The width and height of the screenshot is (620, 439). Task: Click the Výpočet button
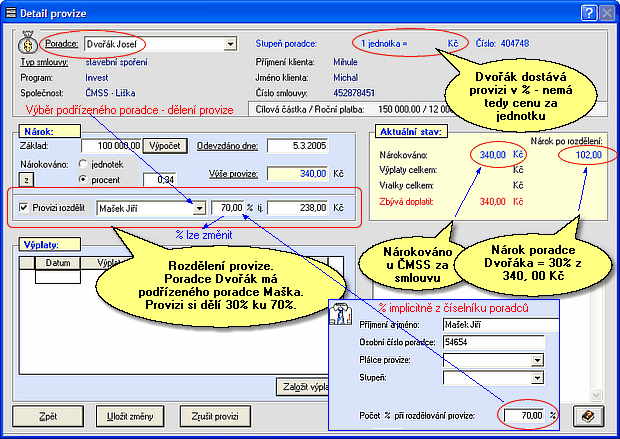[166, 145]
